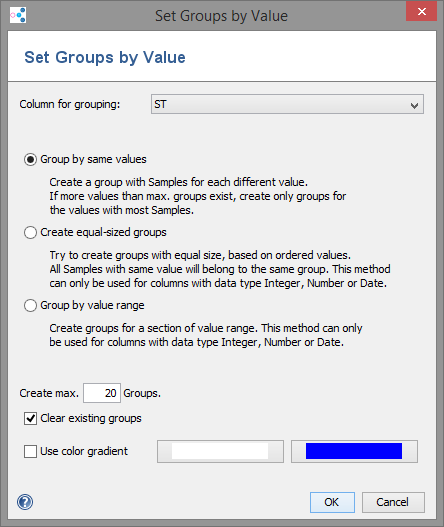
Task: Select Create equal-sized groups option
Action: click(30, 232)
